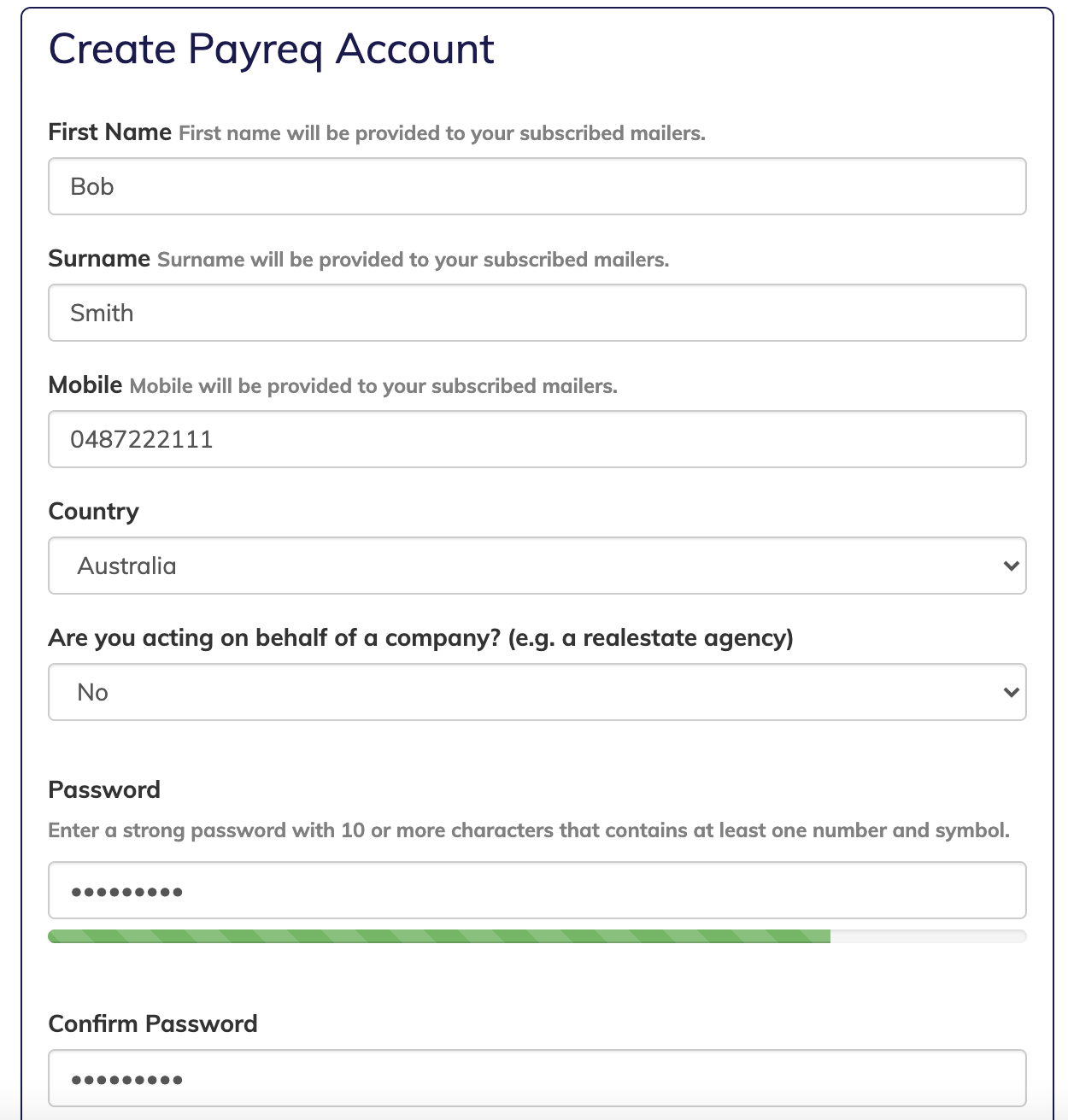
Task: Expand the company representation dropdown
Action: pyautogui.click(x=537, y=692)
